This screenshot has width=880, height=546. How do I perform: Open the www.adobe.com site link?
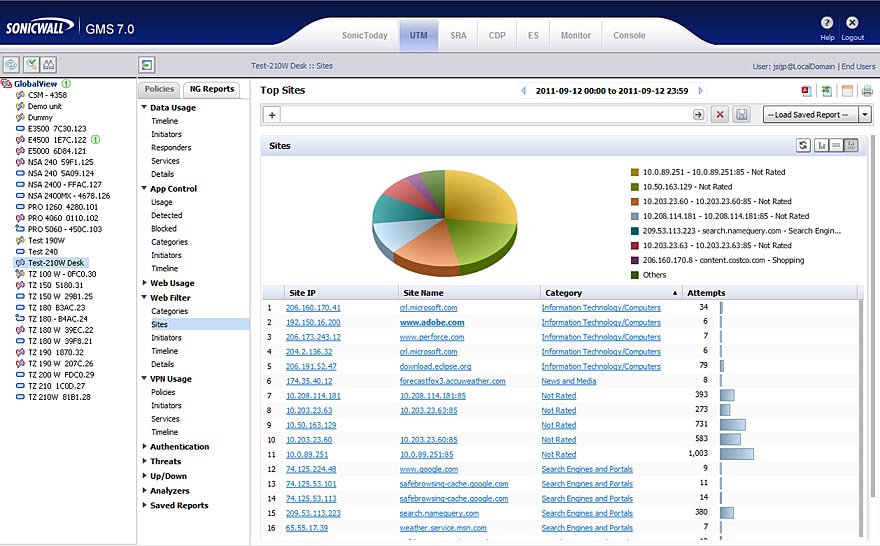coord(432,323)
